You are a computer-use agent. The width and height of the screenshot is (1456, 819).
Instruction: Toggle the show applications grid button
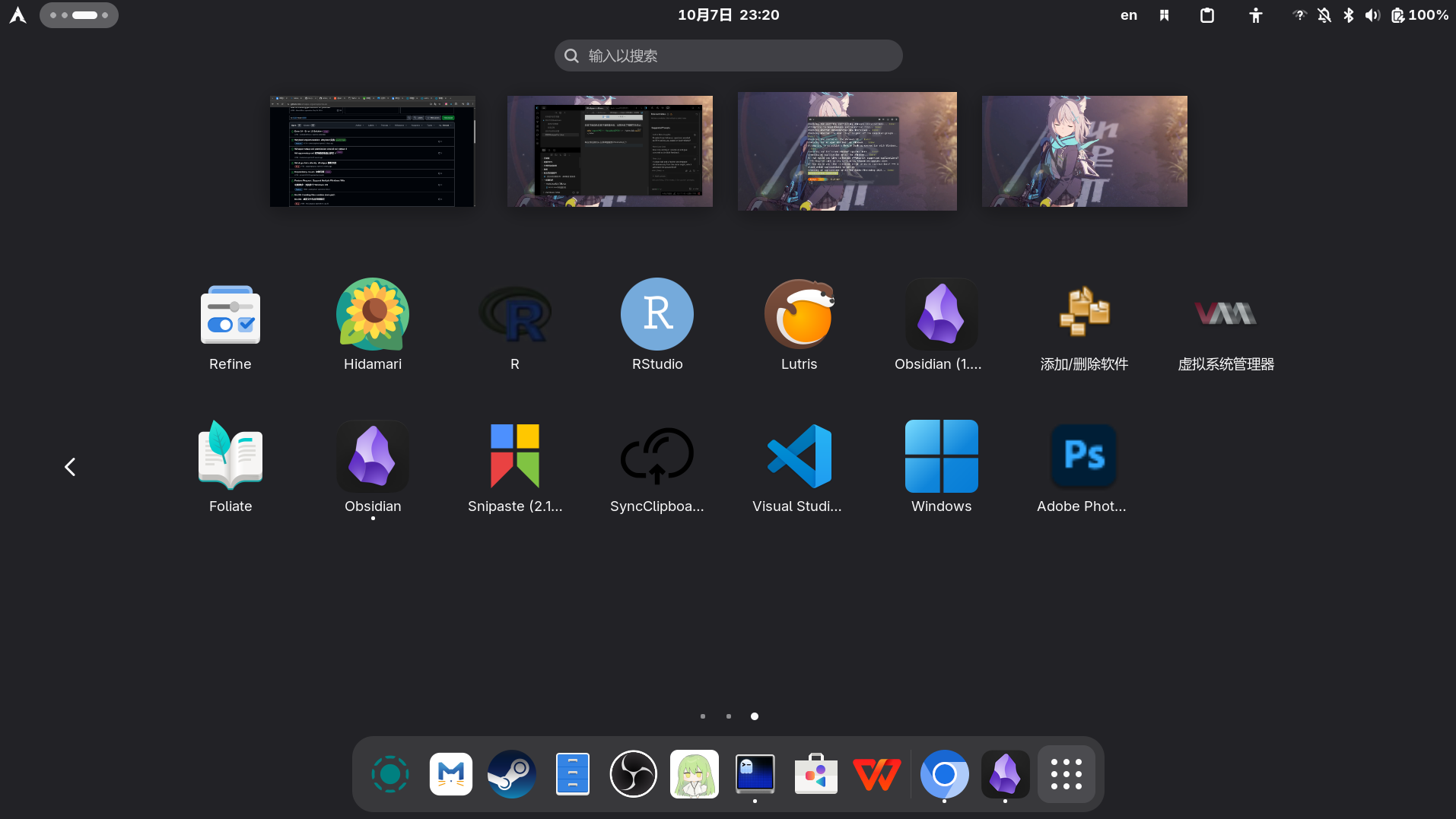(1066, 774)
